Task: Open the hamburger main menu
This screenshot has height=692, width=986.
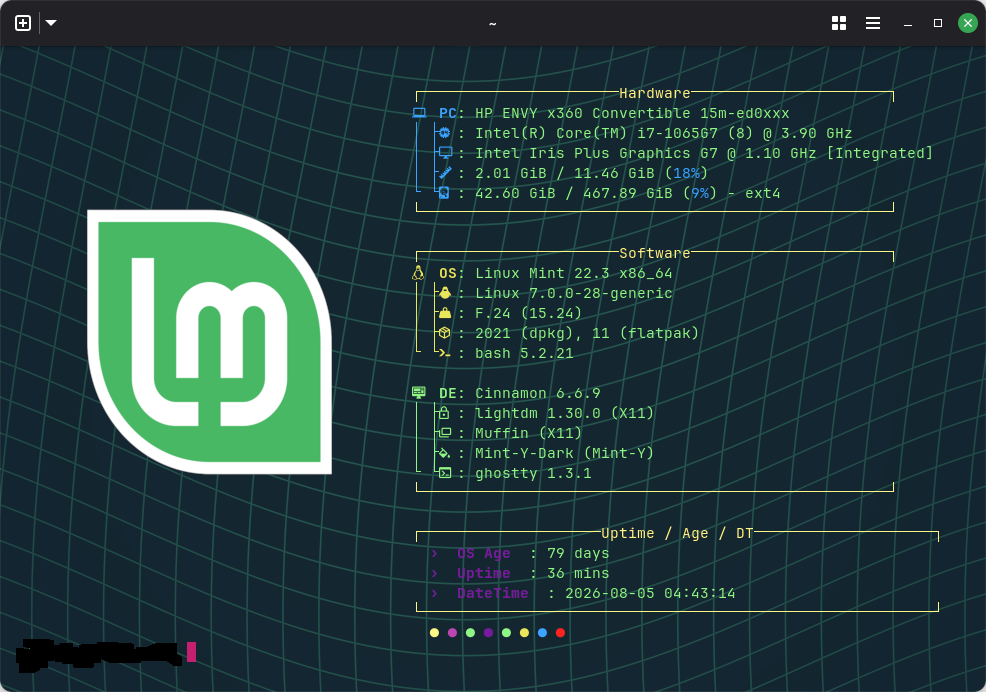Action: [x=873, y=23]
